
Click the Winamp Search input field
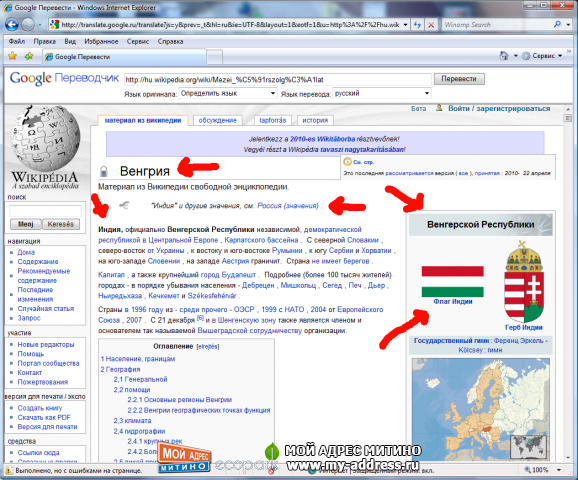point(497,25)
